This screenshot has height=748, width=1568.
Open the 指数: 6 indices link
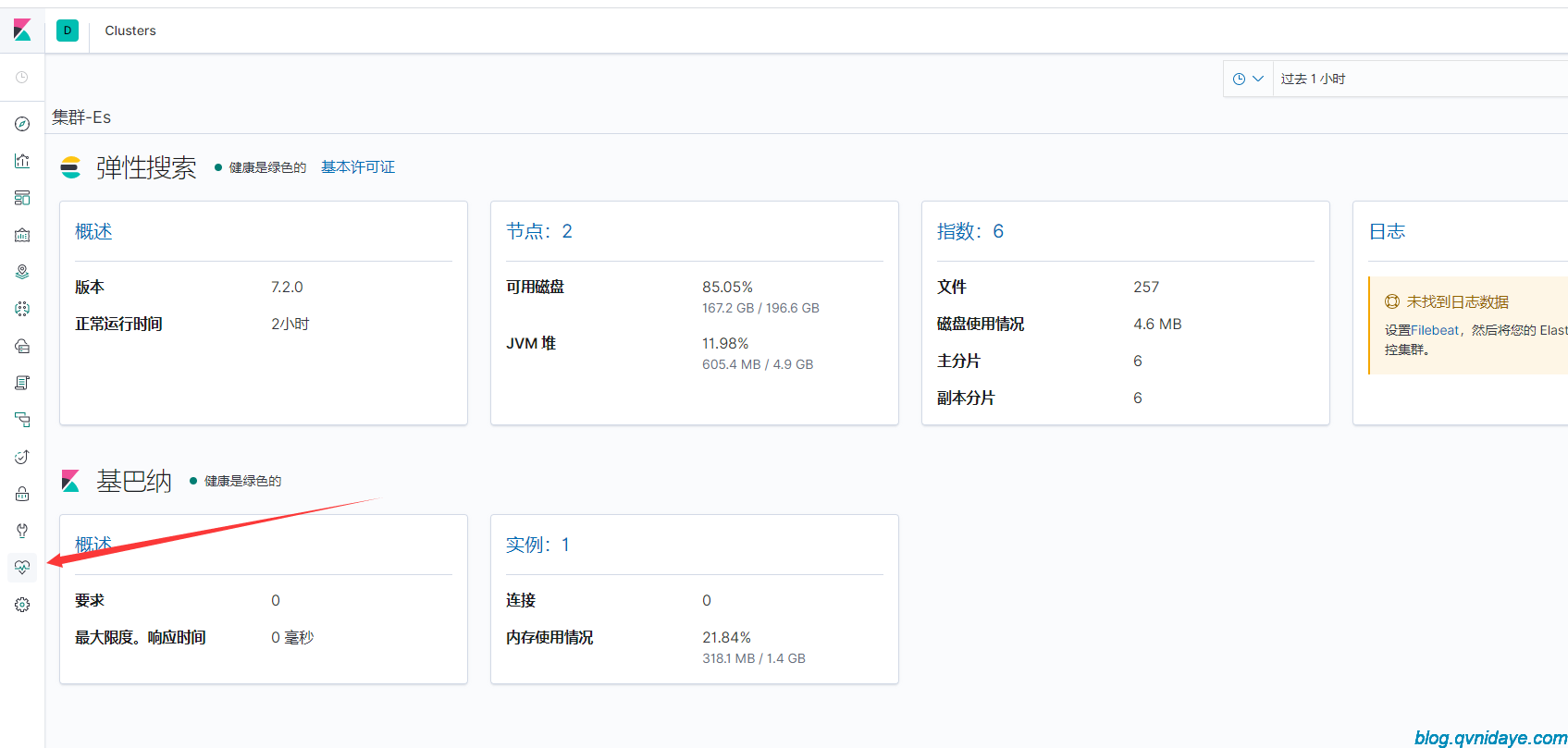point(970,231)
